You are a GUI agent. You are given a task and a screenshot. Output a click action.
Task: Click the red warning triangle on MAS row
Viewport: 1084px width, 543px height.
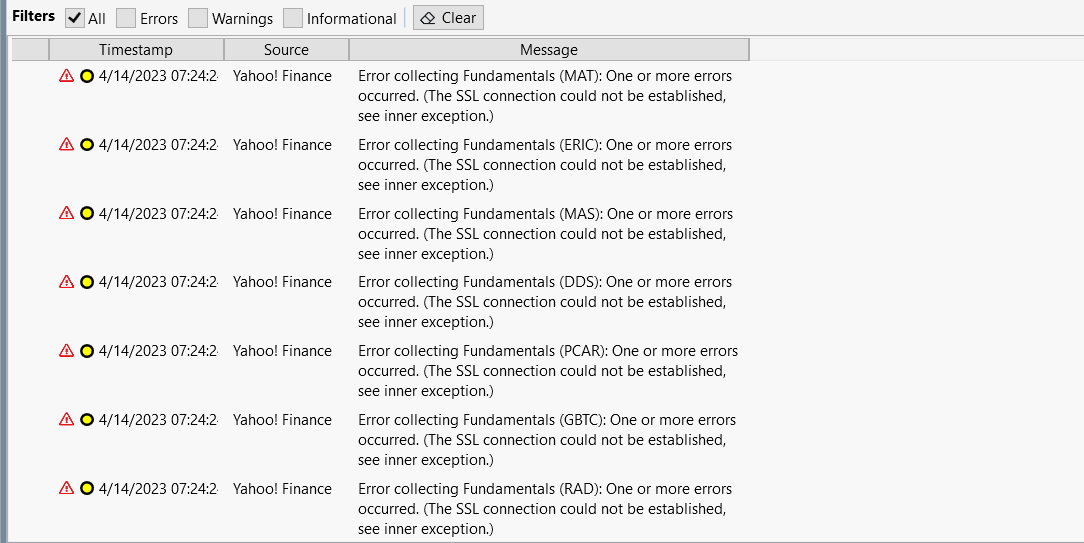point(66,213)
